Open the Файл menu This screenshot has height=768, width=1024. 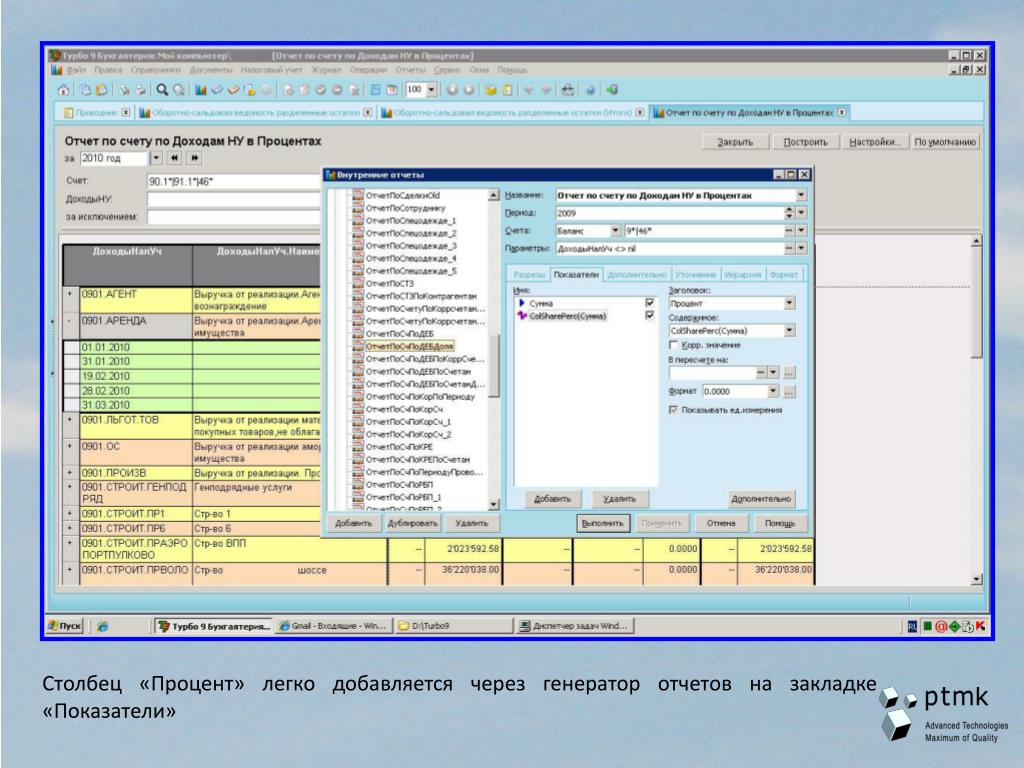[x=76, y=70]
